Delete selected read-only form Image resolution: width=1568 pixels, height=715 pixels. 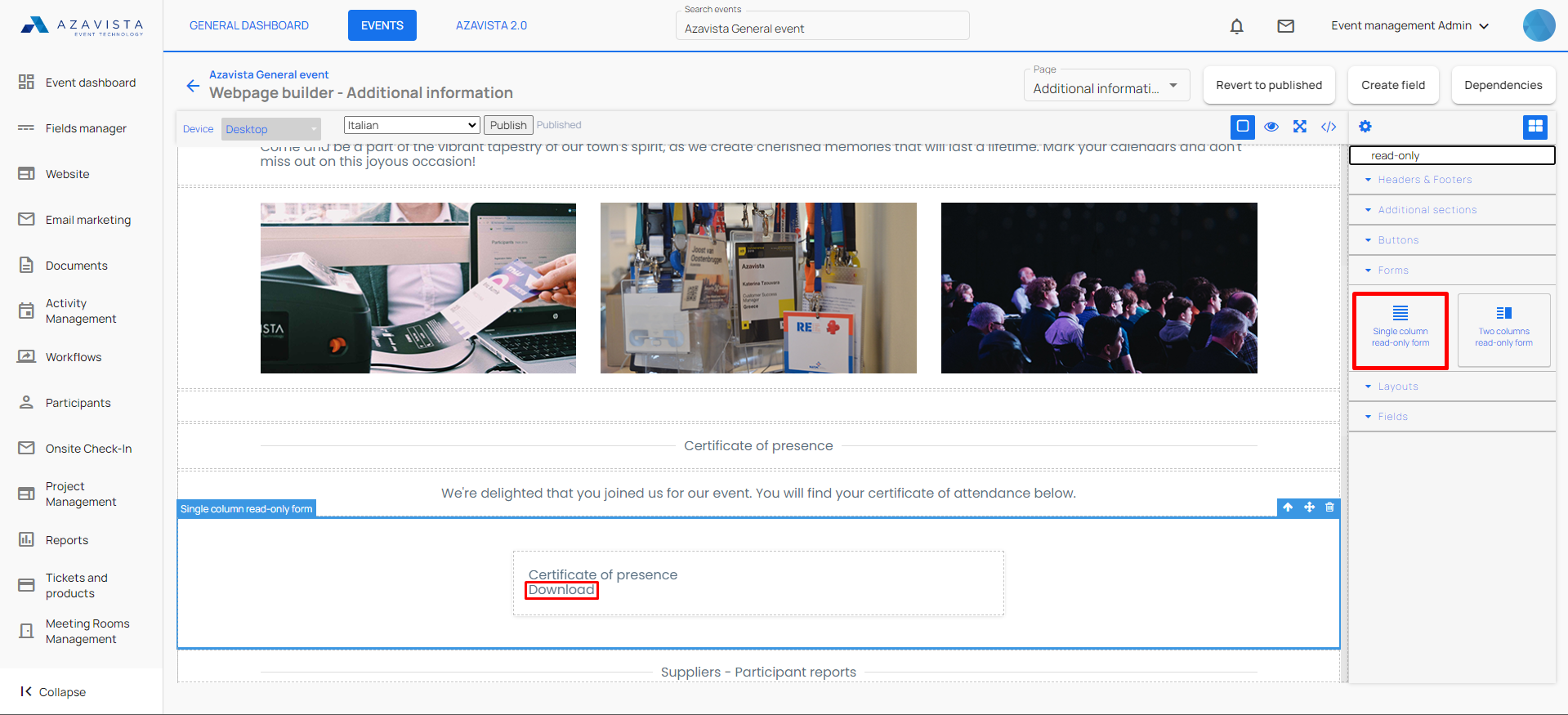point(1329,507)
